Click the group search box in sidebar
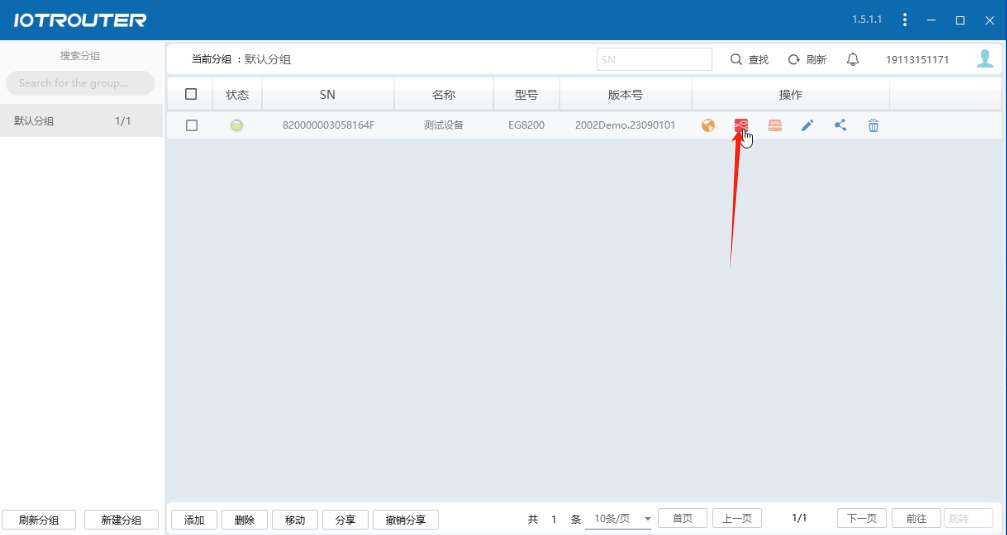 click(x=80, y=83)
